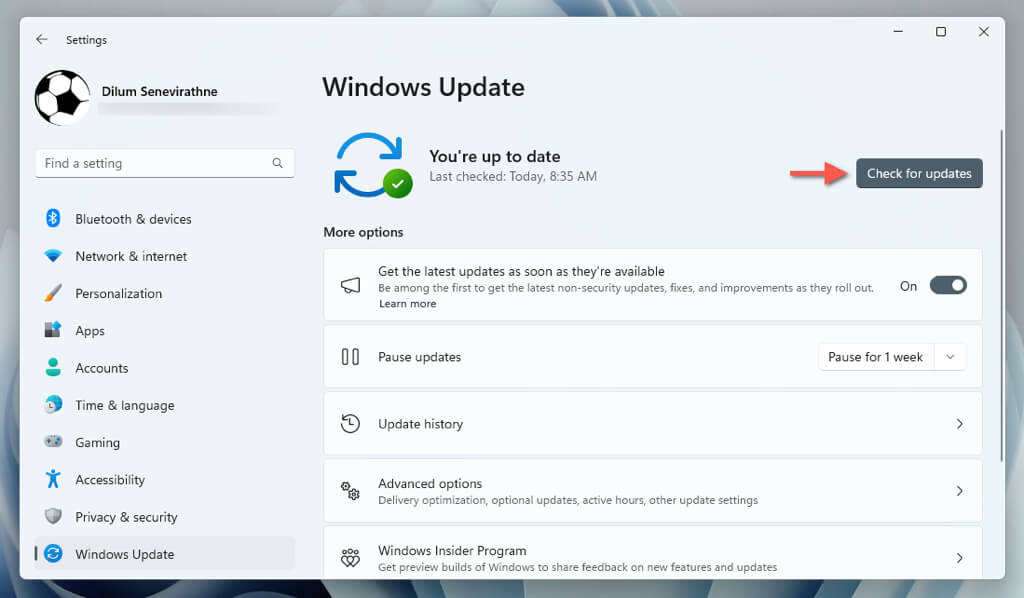Viewport: 1024px width, 598px height.
Task: Click the Learn more link
Action: coord(408,304)
